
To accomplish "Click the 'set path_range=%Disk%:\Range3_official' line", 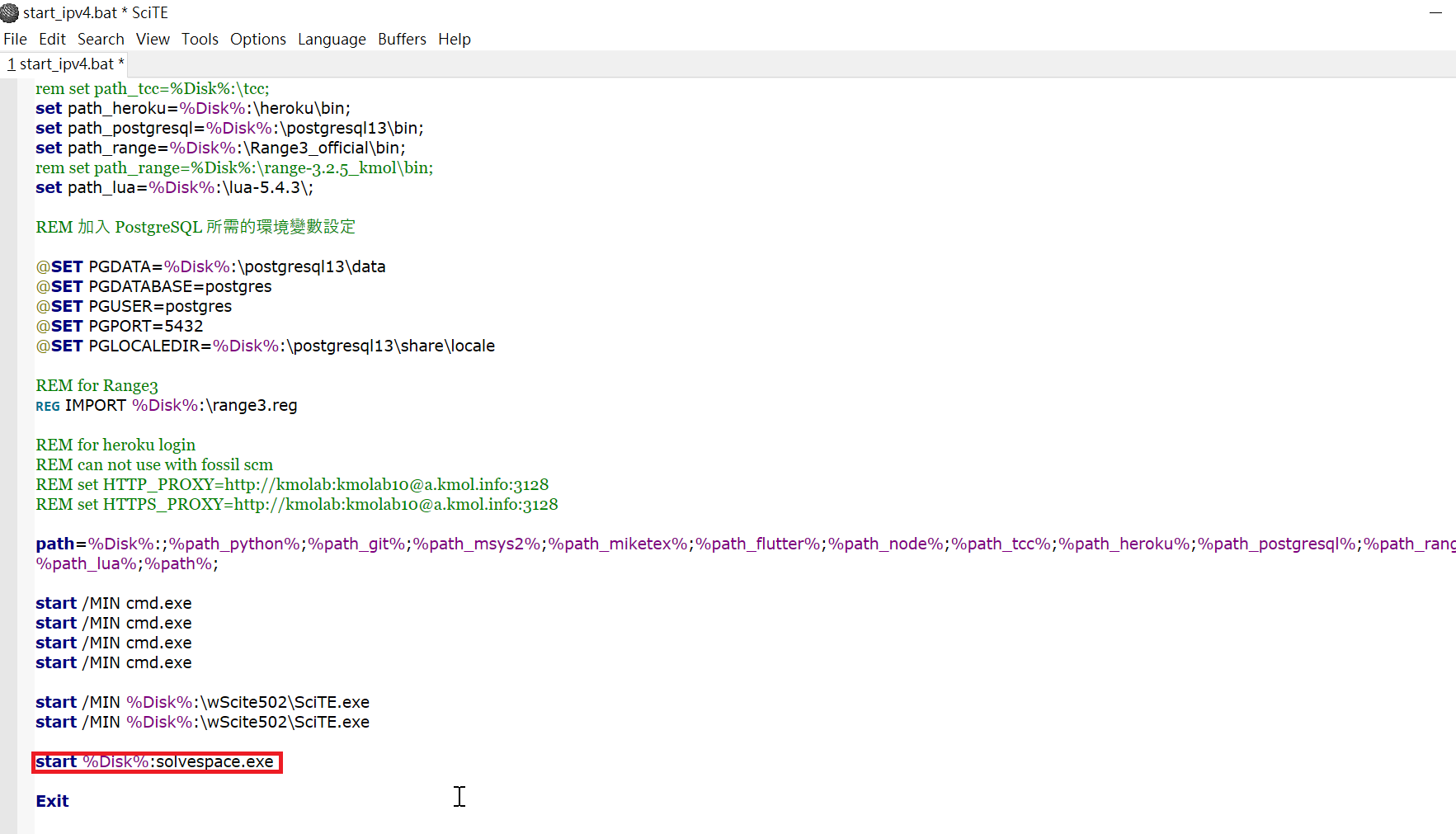I will (220, 148).
